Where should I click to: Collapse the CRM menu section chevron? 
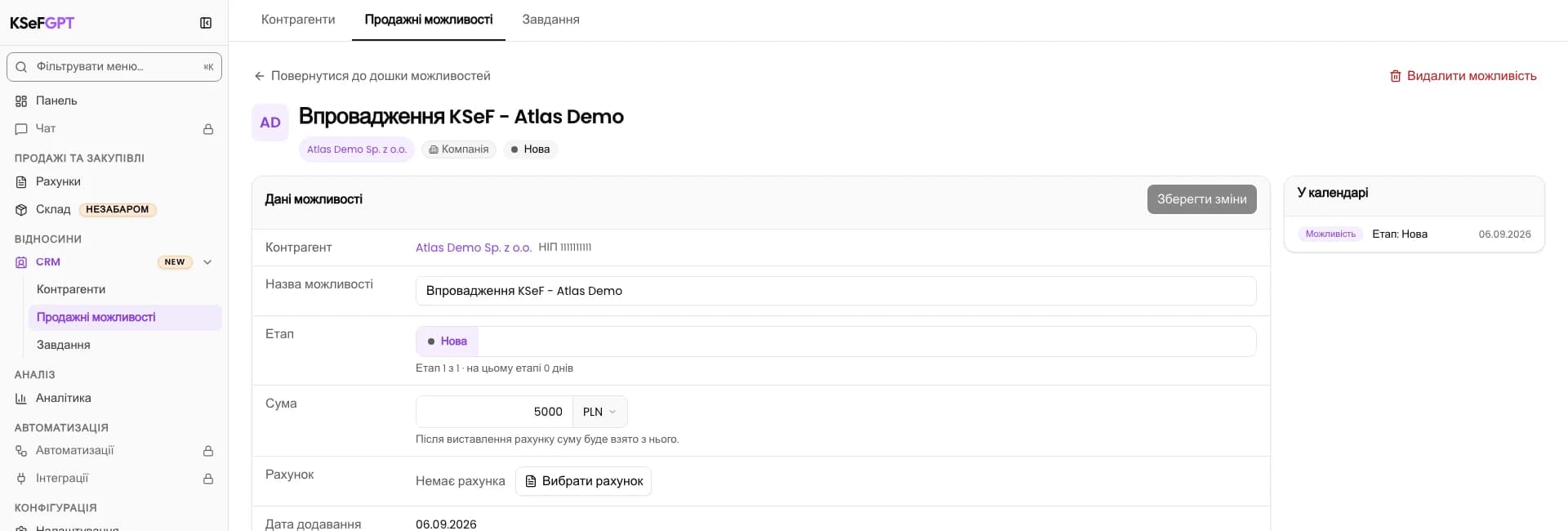(x=207, y=262)
